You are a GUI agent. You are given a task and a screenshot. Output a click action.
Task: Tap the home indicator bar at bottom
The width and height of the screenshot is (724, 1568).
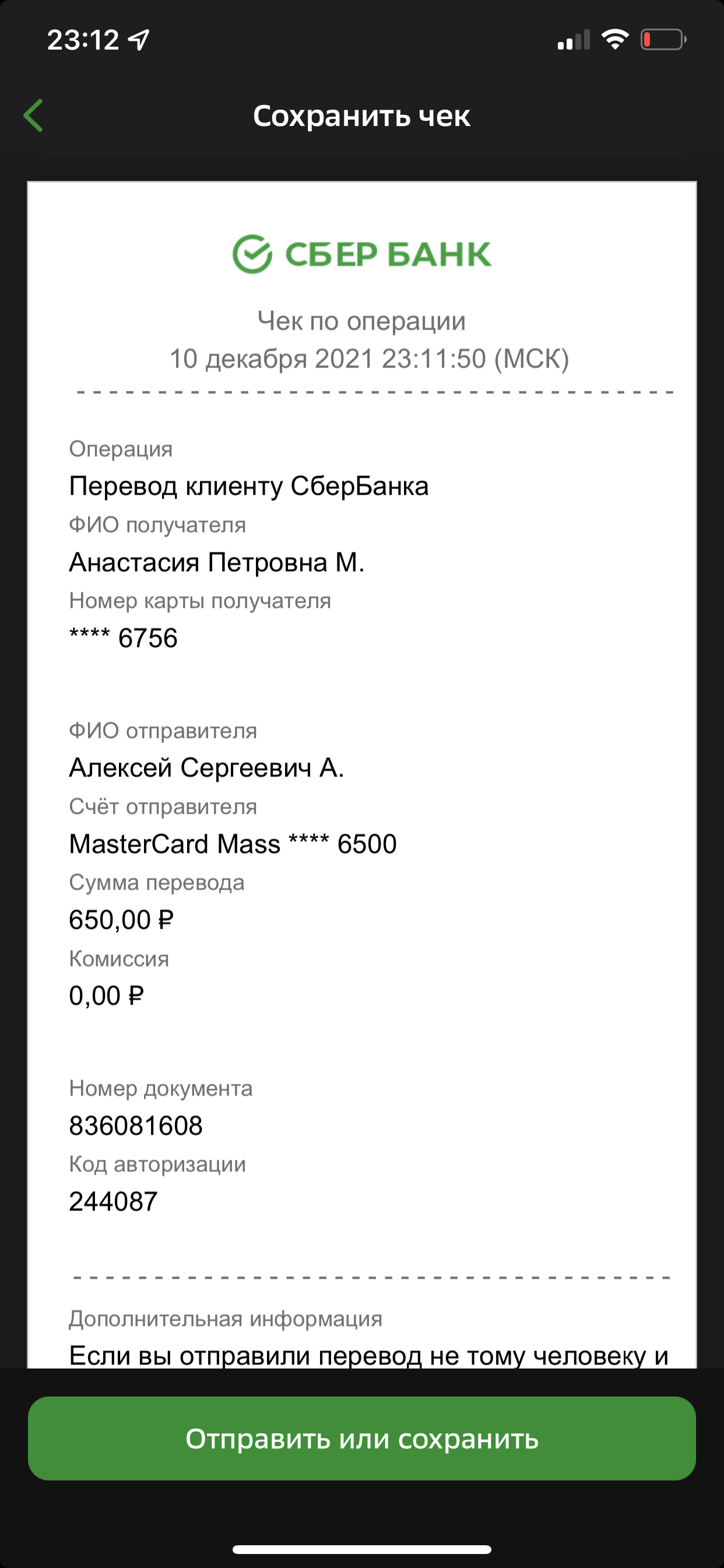(x=362, y=1549)
